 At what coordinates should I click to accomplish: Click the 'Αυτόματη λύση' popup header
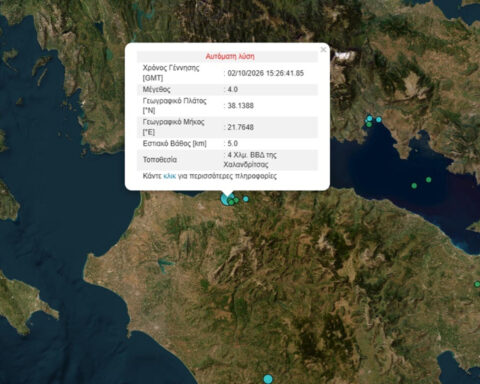[230, 56]
